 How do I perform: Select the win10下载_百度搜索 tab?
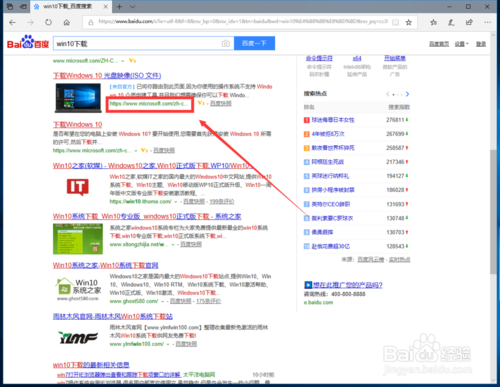[x=67, y=7]
